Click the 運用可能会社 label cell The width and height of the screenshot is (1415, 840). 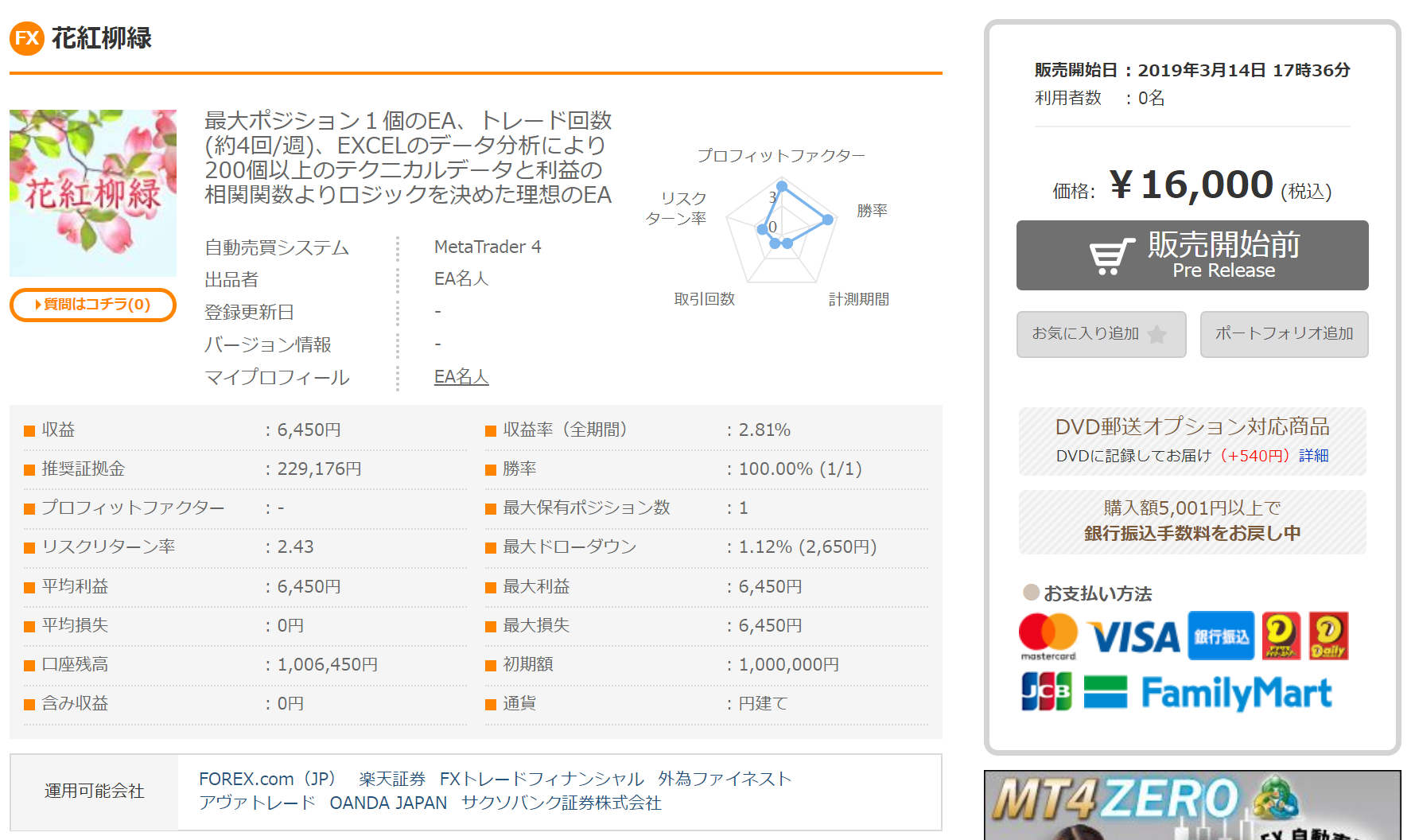(x=95, y=791)
